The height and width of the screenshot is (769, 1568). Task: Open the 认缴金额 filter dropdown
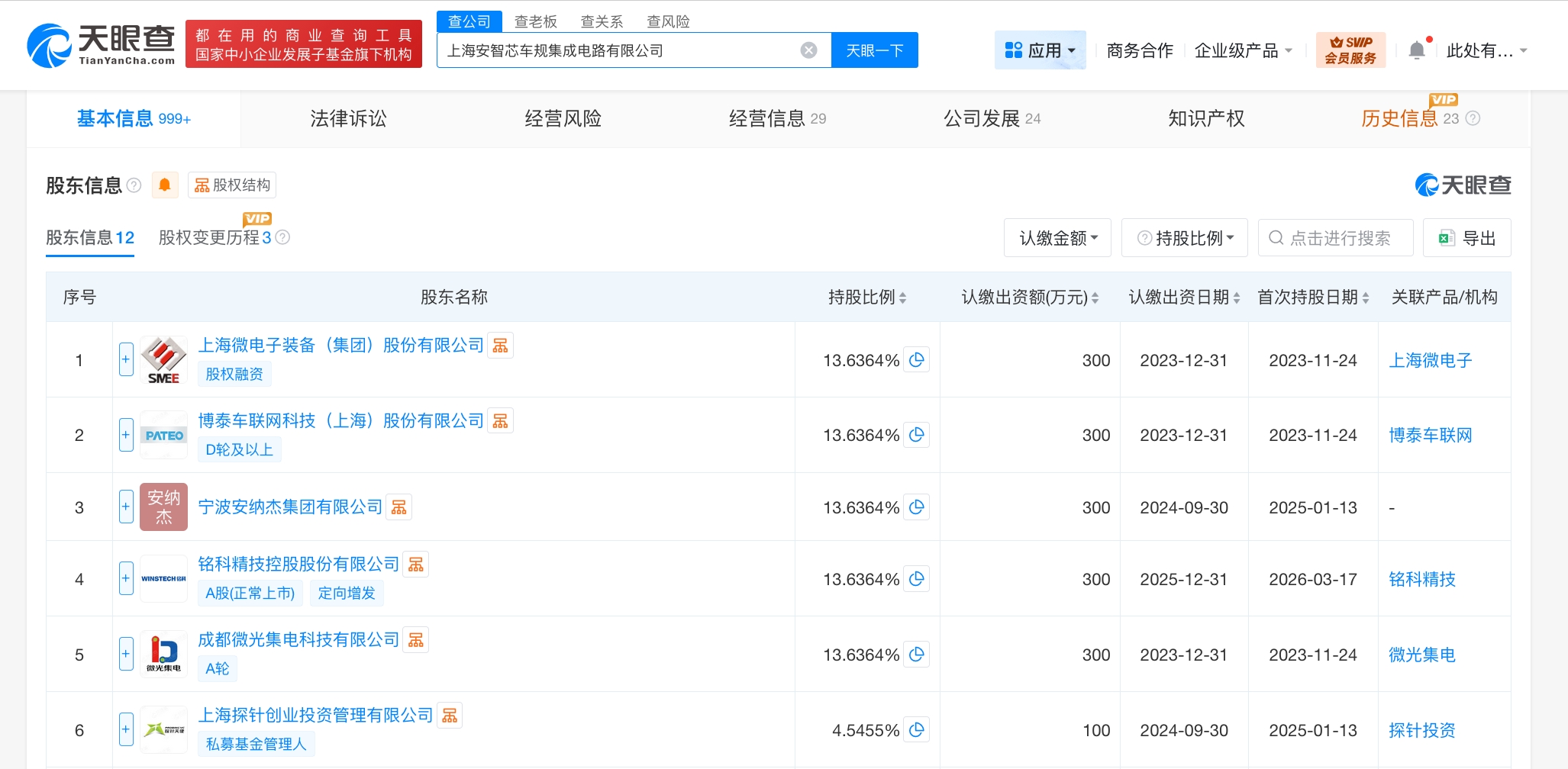1057,238
